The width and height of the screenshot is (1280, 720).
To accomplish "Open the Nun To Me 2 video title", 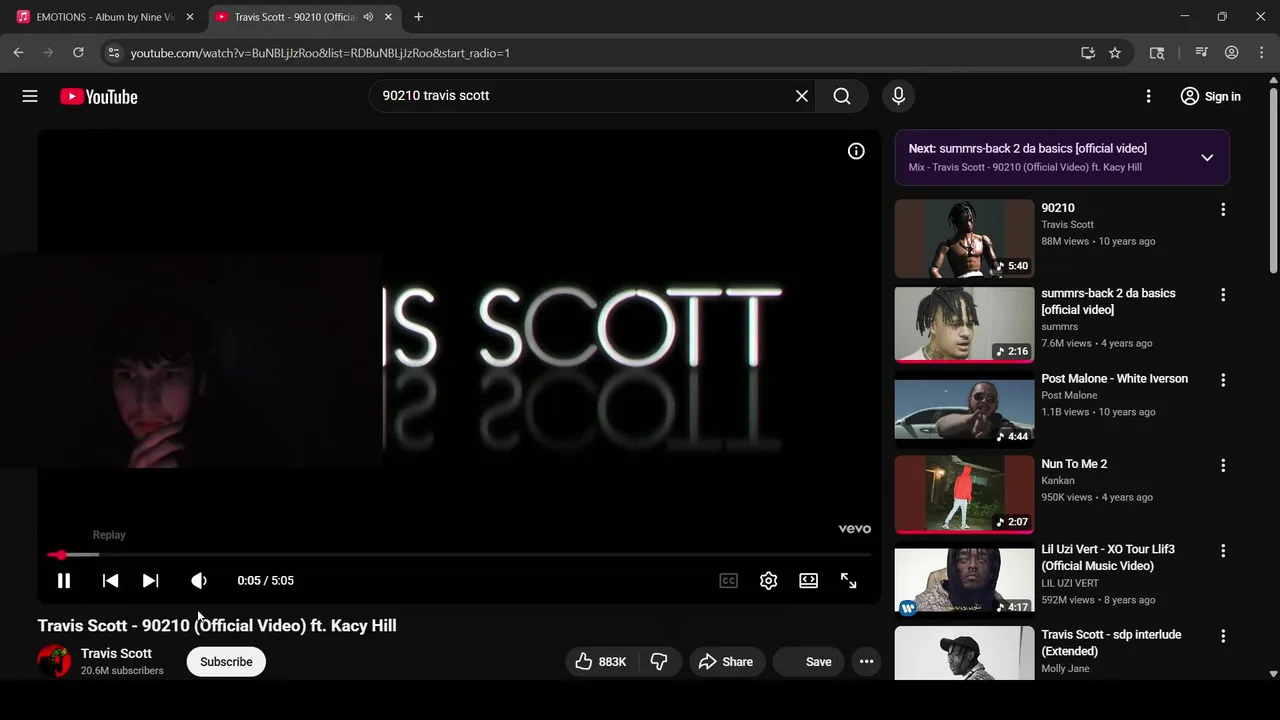I will 1074,464.
